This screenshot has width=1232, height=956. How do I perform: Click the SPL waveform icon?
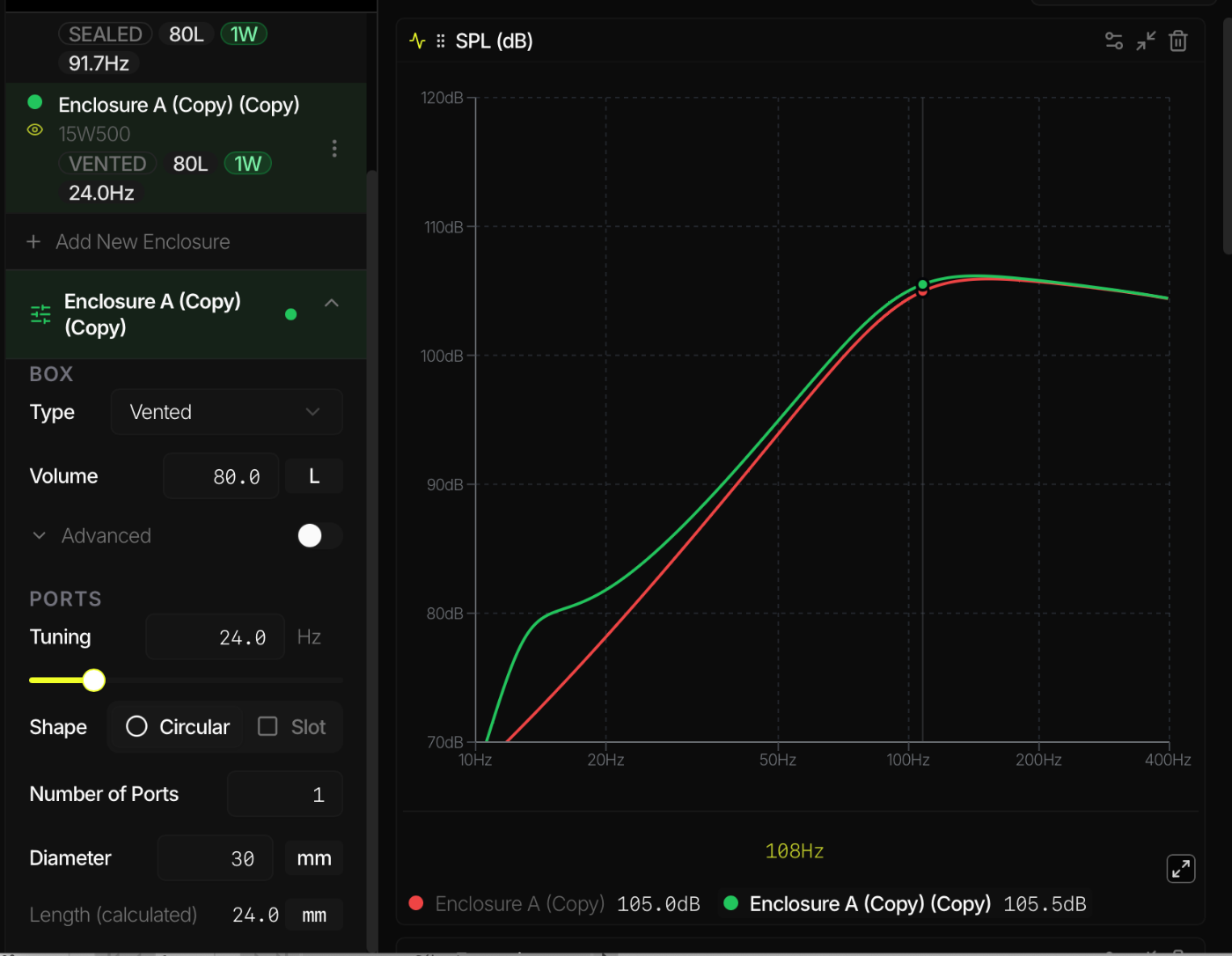pyautogui.click(x=417, y=41)
